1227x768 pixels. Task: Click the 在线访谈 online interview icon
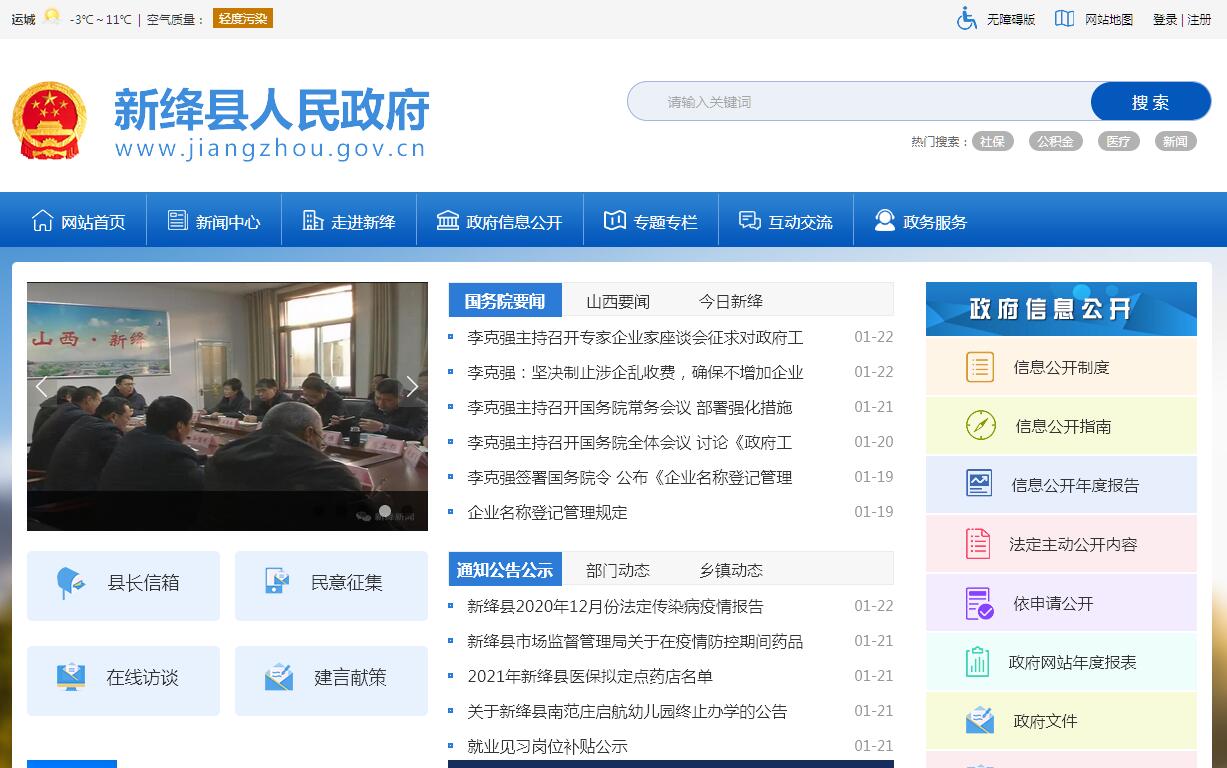71,677
